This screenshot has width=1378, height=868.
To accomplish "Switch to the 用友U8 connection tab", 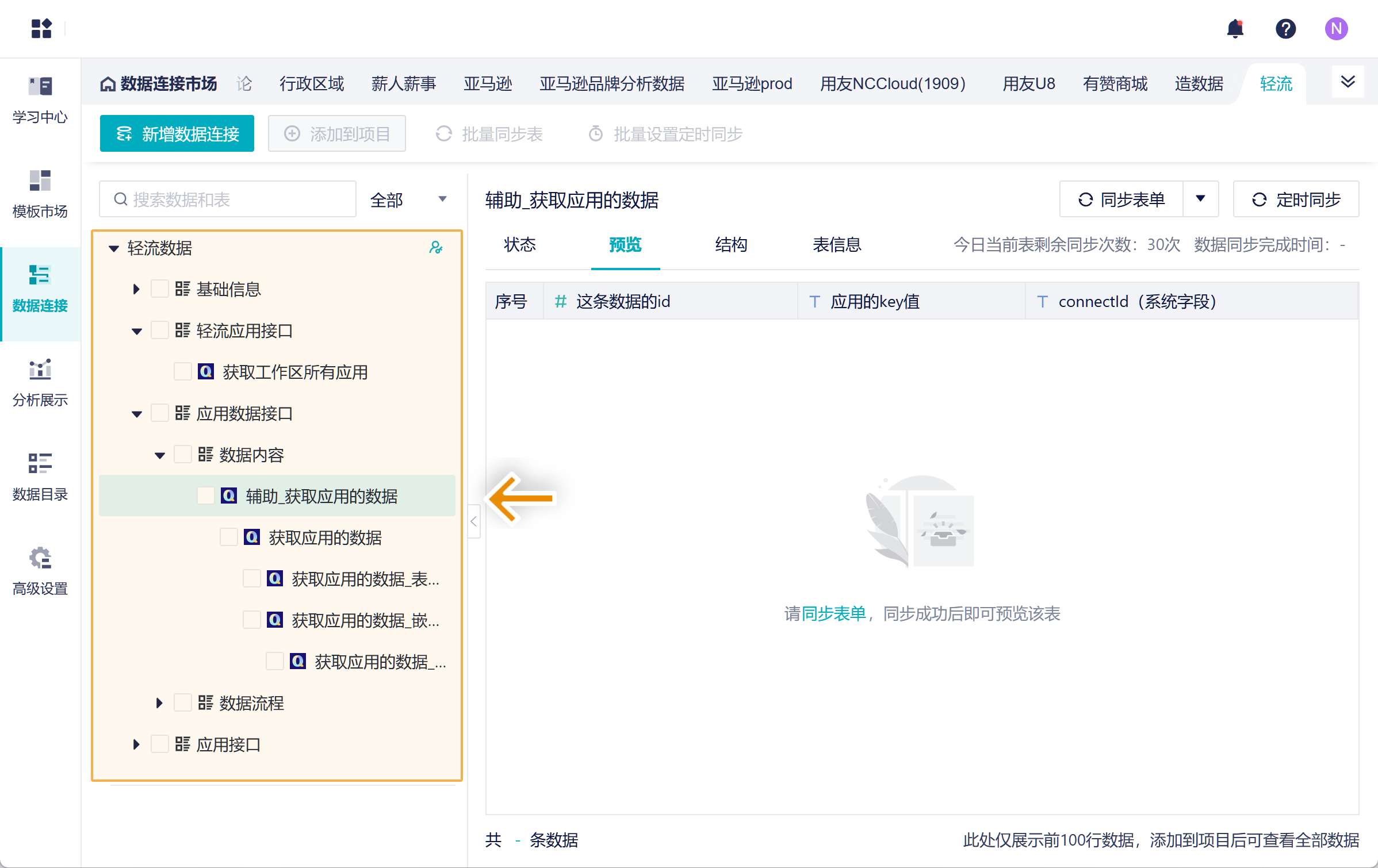I will [x=1028, y=84].
